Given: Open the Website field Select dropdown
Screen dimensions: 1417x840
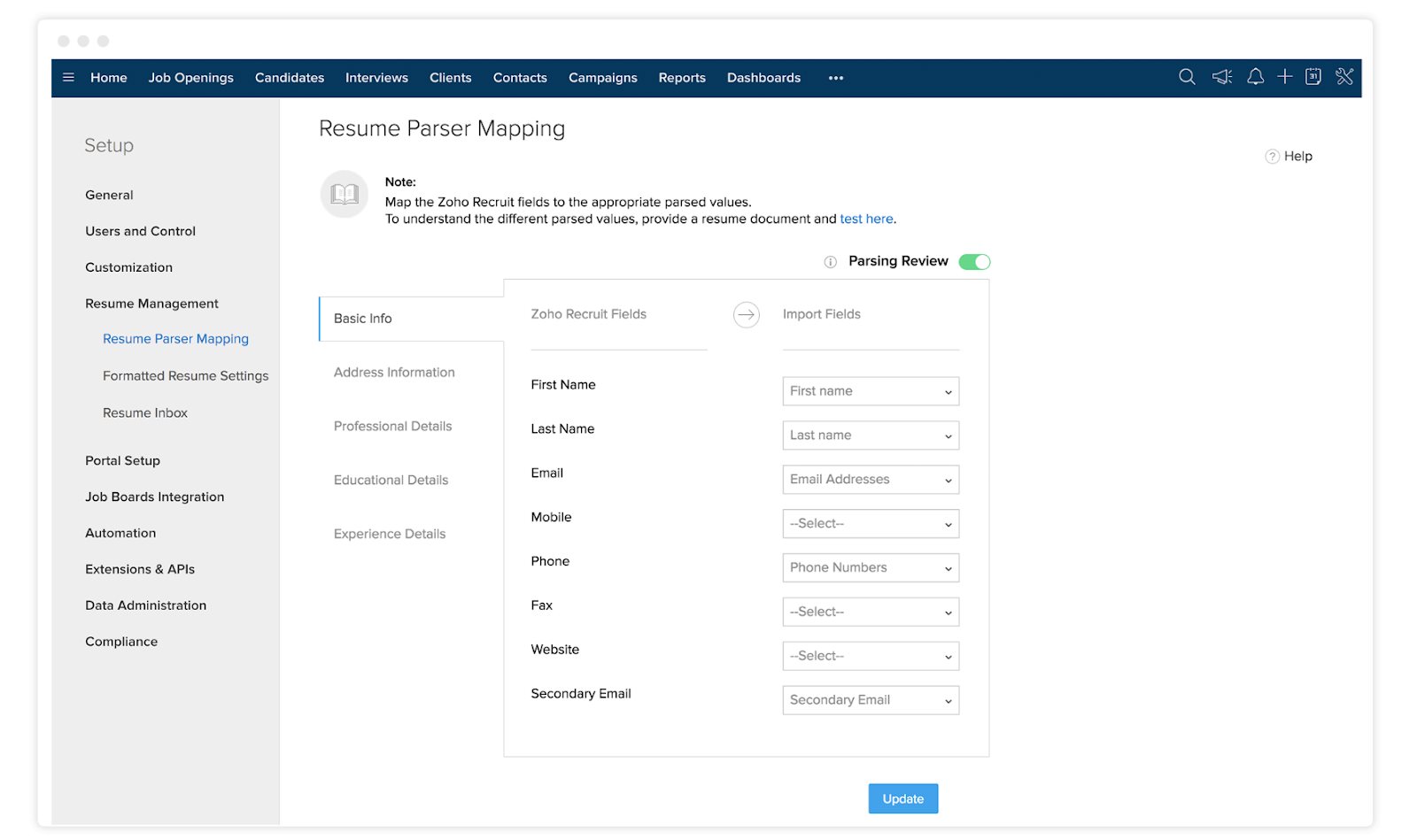Looking at the screenshot, I should 871,656.
